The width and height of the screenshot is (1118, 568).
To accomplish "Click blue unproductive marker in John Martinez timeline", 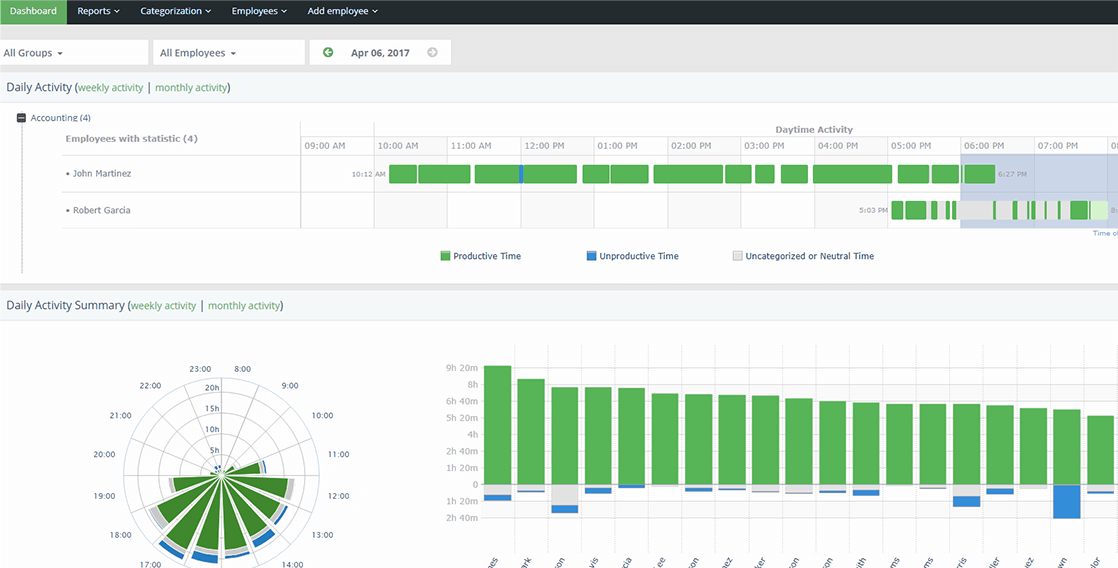I will point(521,174).
